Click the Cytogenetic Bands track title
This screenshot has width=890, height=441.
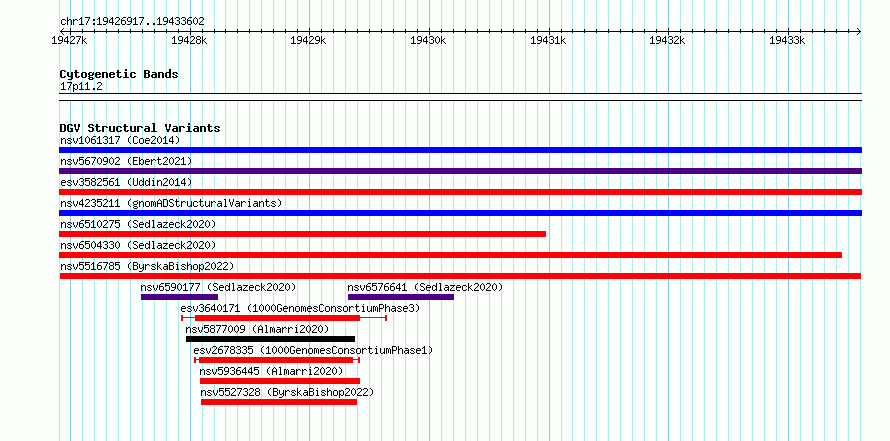tap(119, 74)
